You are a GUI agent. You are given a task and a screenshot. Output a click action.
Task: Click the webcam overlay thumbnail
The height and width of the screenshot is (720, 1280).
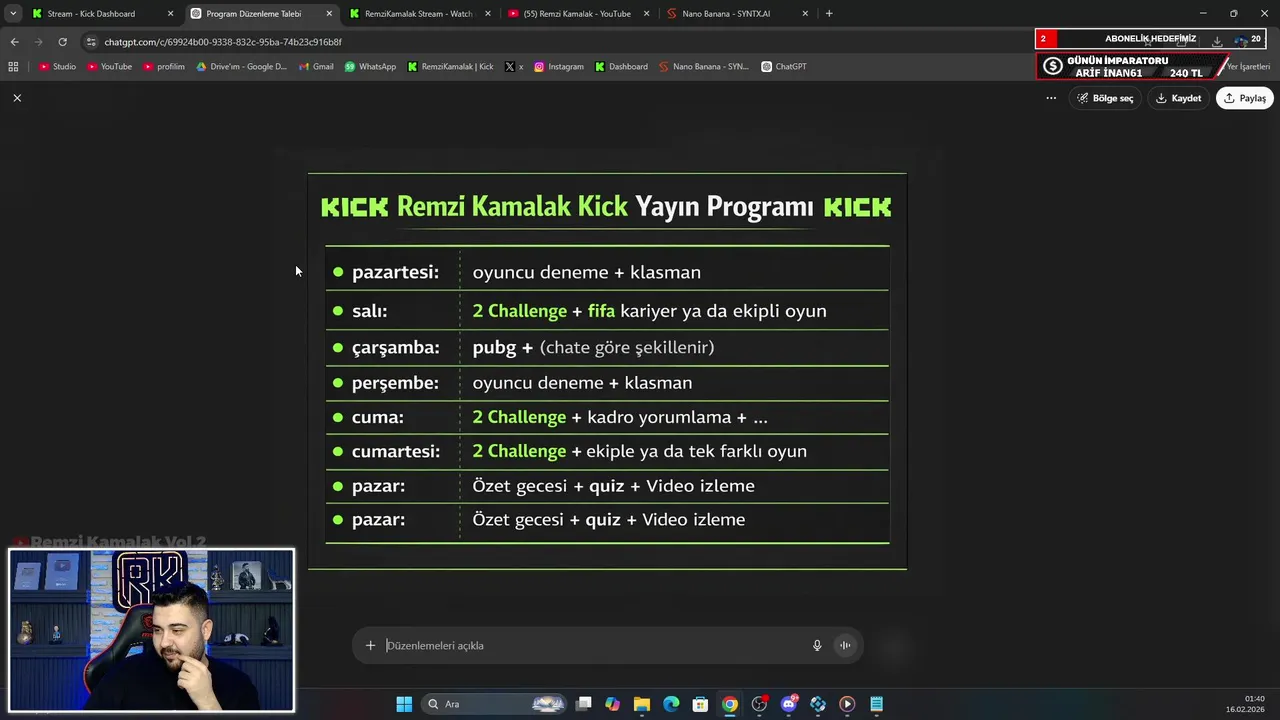(152, 630)
